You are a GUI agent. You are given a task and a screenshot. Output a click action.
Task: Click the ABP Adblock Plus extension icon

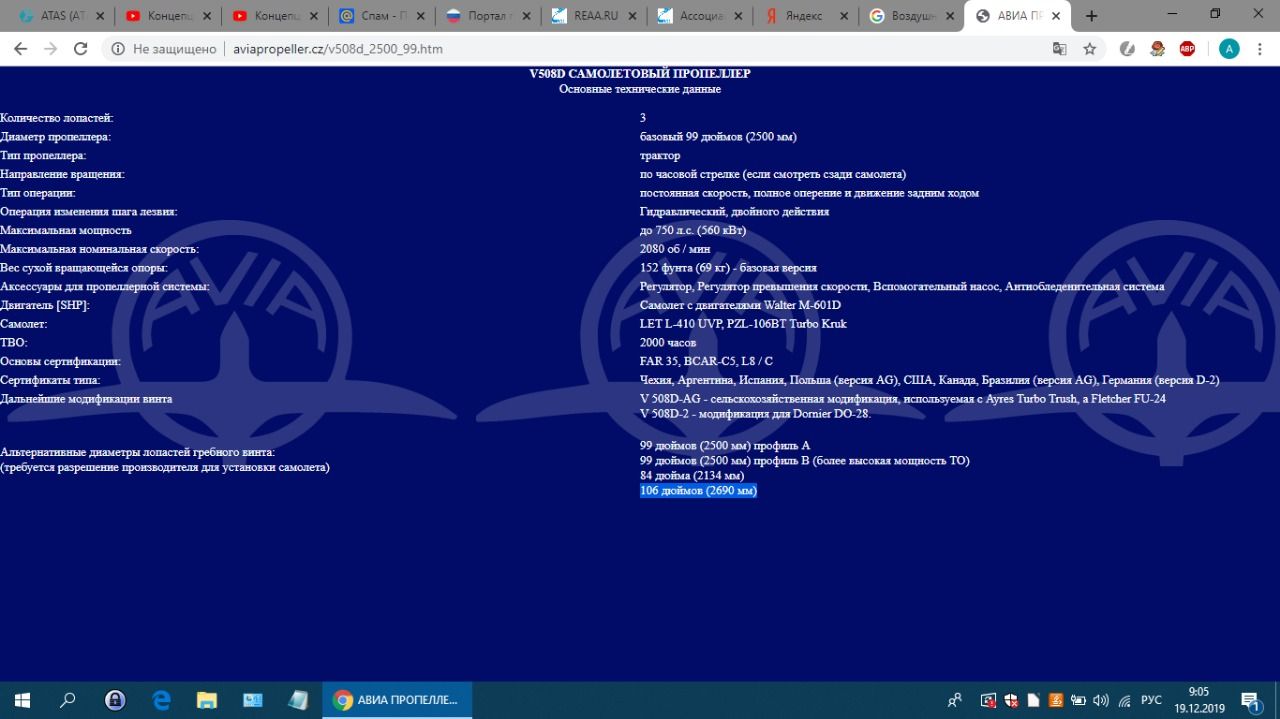[1187, 49]
